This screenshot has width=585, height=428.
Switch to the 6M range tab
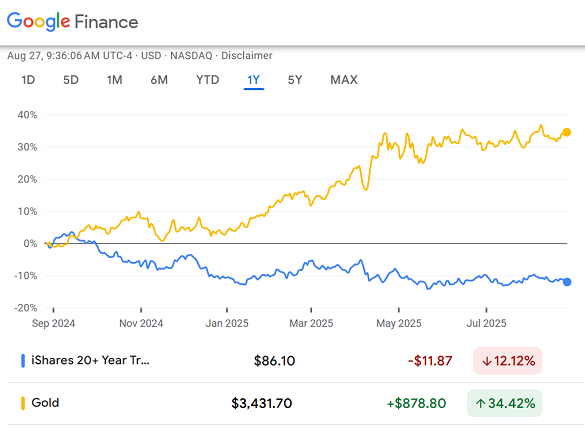(x=159, y=80)
